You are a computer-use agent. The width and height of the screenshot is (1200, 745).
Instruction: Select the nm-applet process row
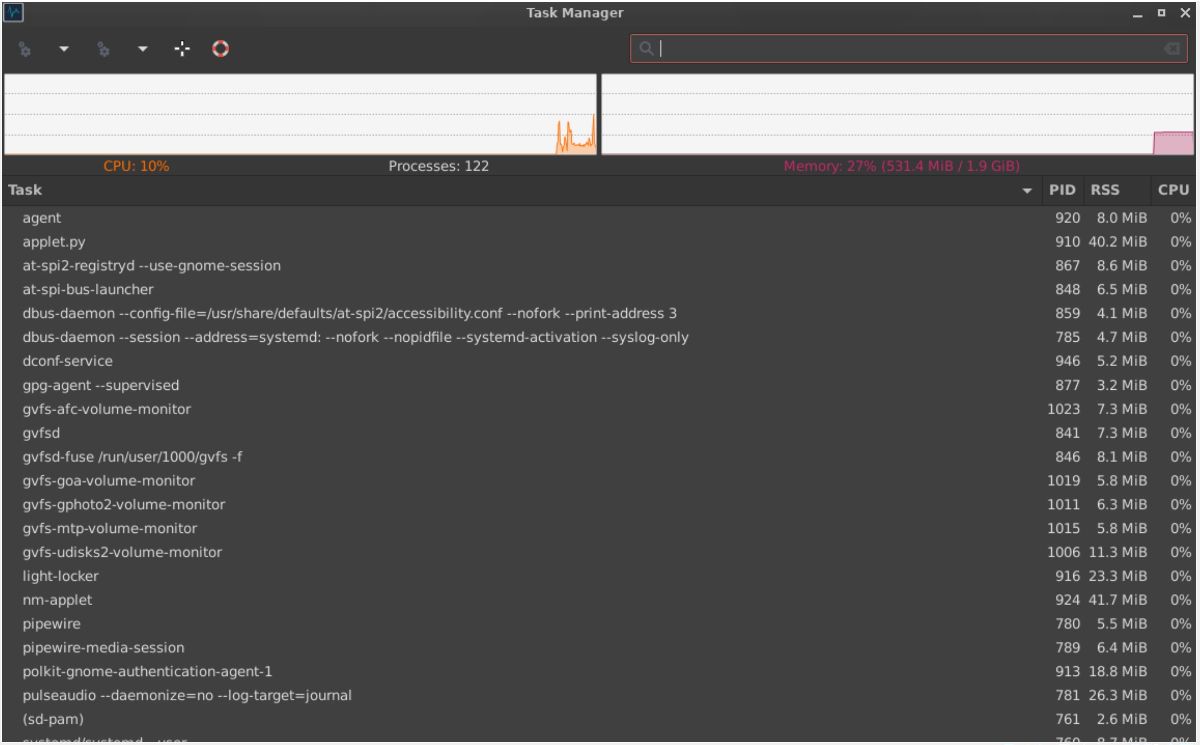click(600, 600)
